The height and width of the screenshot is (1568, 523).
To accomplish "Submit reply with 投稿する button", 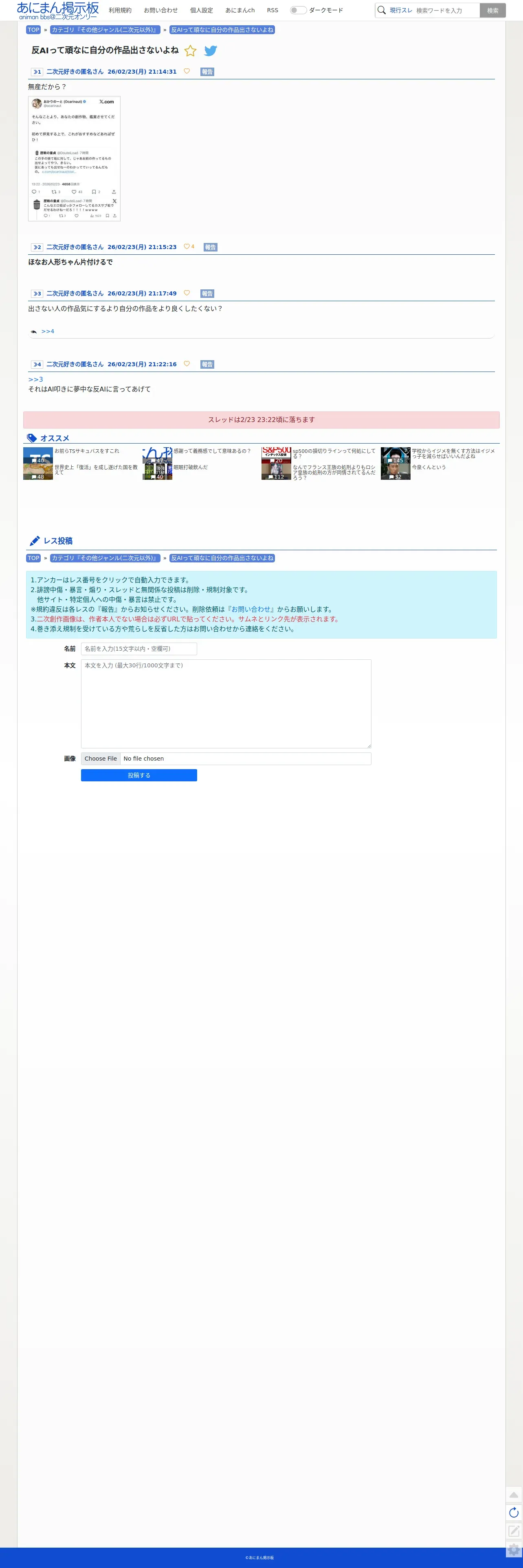I will pos(139,776).
